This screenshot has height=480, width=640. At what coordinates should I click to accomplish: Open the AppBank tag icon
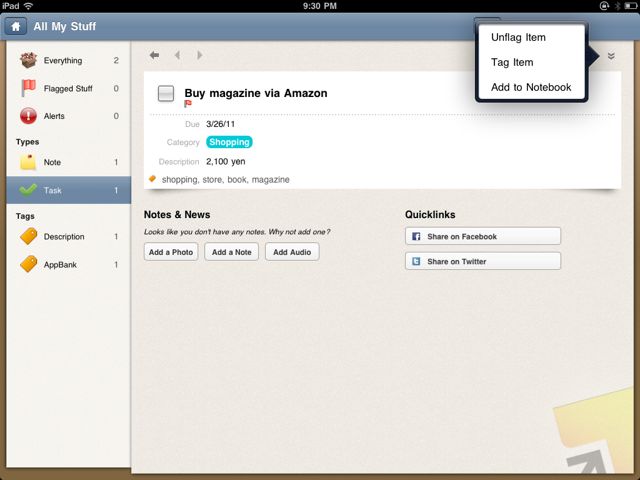[28, 264]
